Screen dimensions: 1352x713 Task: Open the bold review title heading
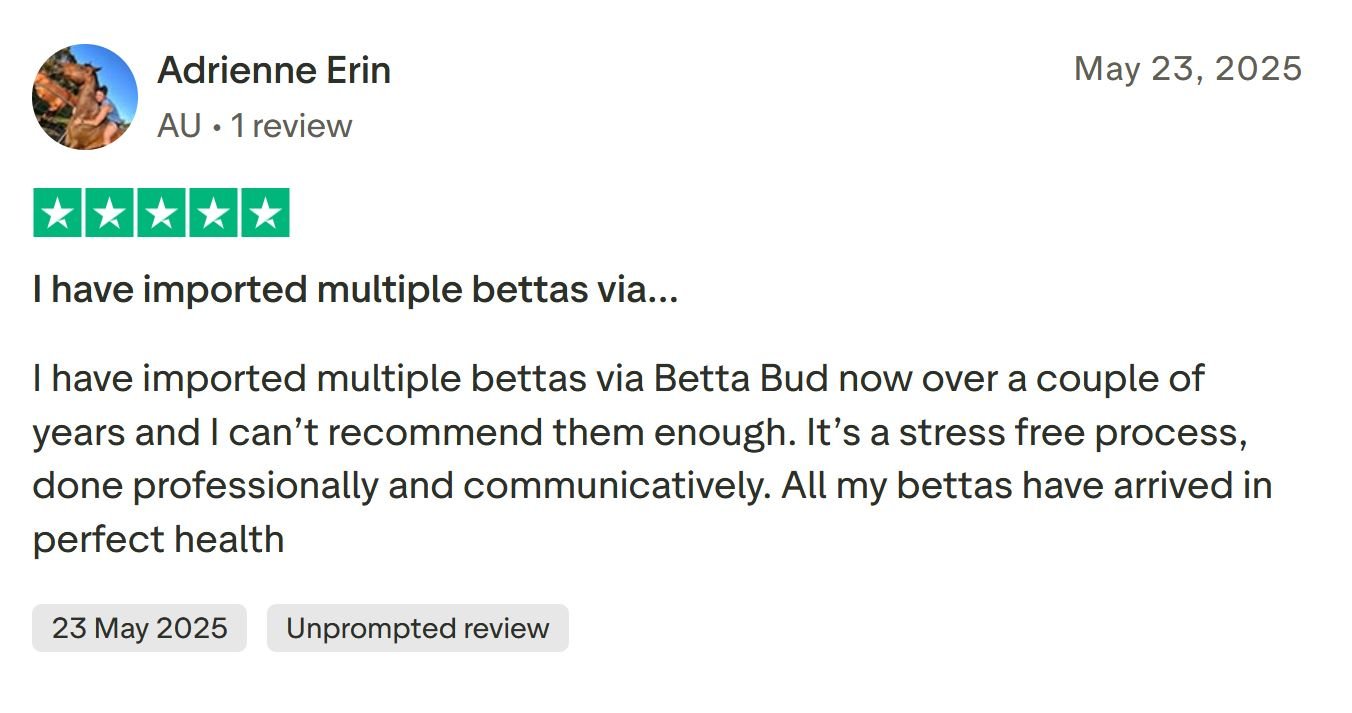pyautogui.click(x=355, y=290)
